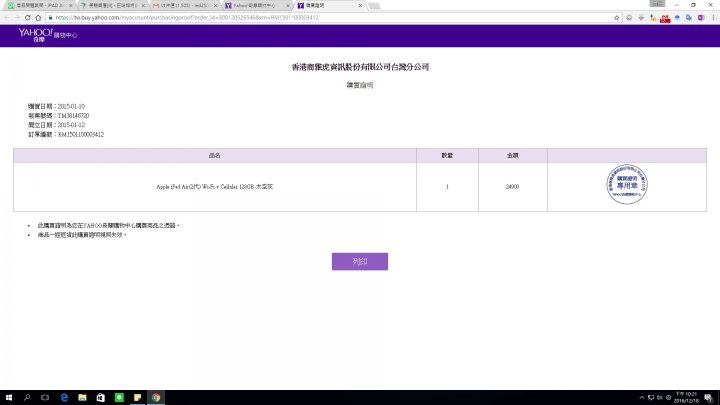Screen dimensions: 720x405
Task: Reload the page with the refresh icon
Action: [28, 17]
